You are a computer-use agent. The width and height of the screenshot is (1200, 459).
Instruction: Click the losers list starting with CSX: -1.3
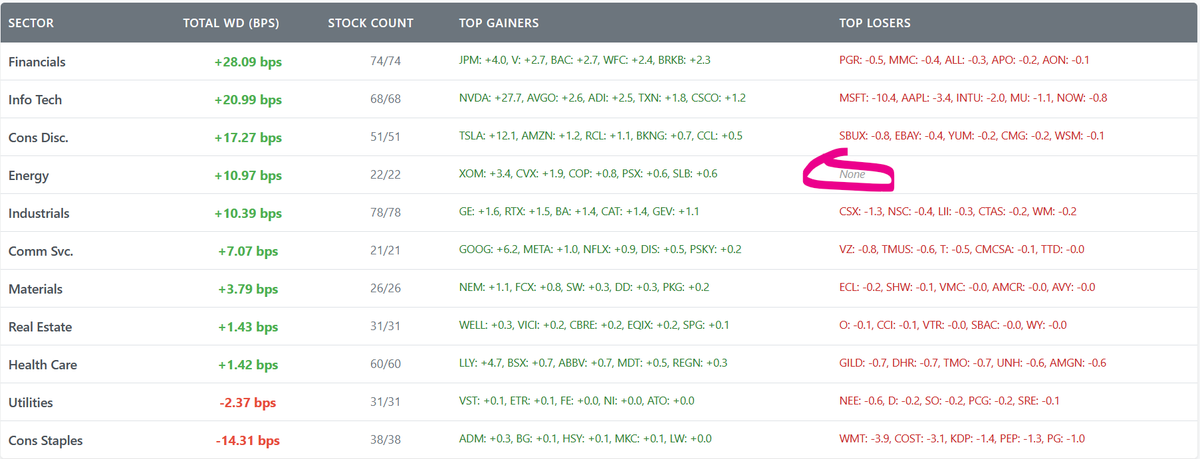957,213
